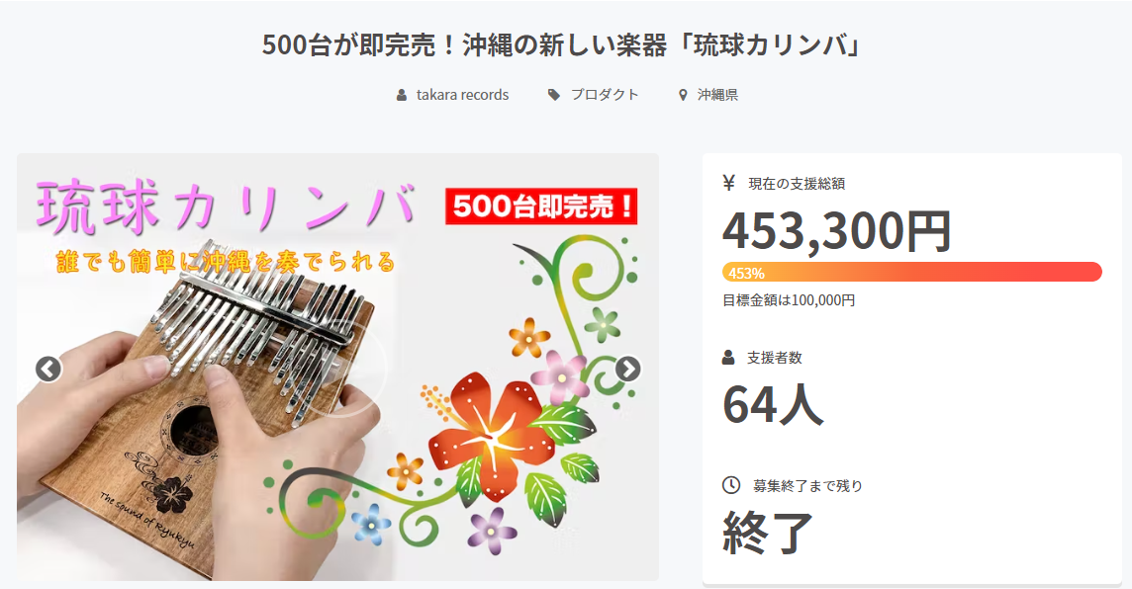Open the takara records profile link
1132x589 pixels.
point(463,95)
